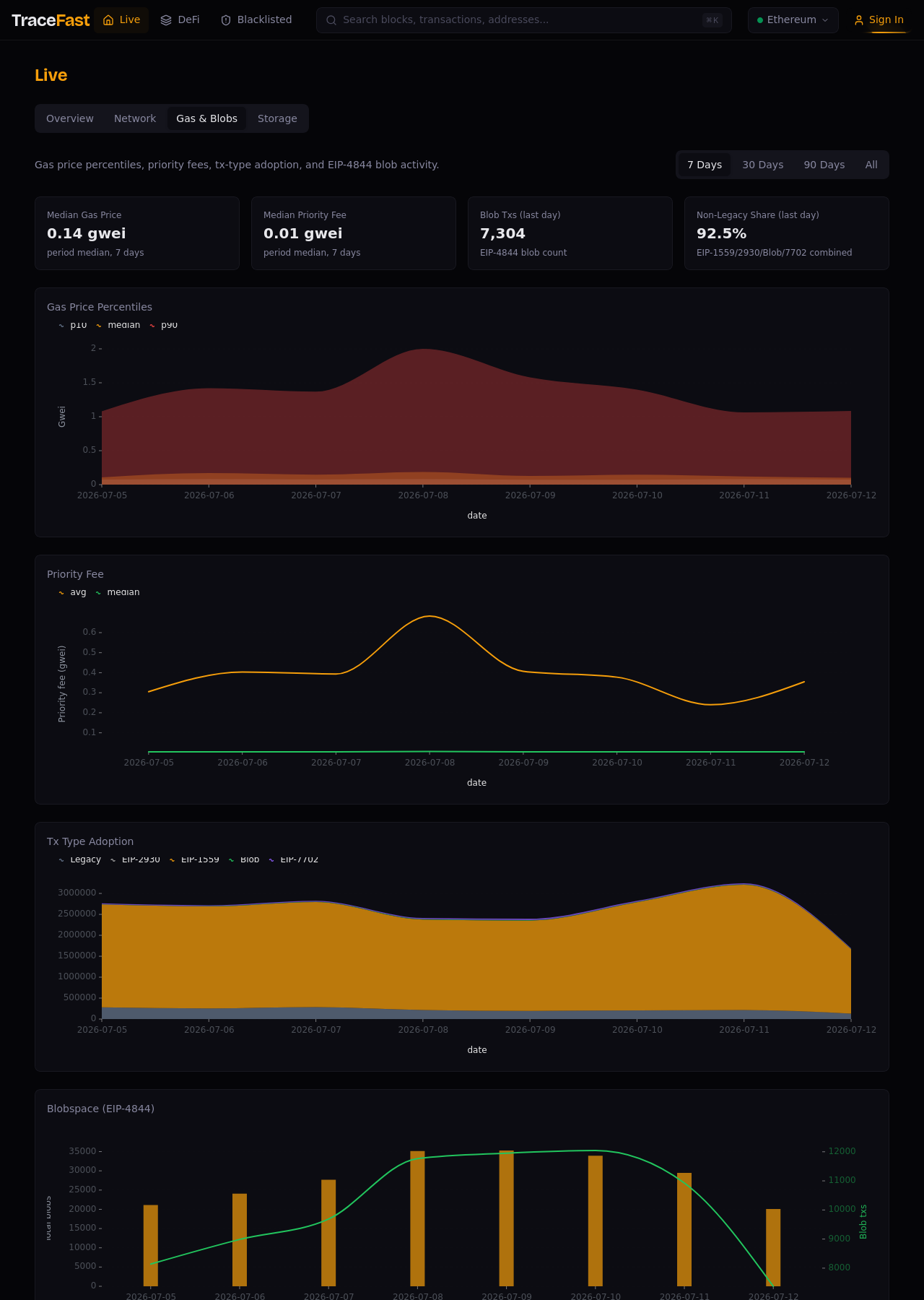Click the DeFi layers icon

coord(166,20)
